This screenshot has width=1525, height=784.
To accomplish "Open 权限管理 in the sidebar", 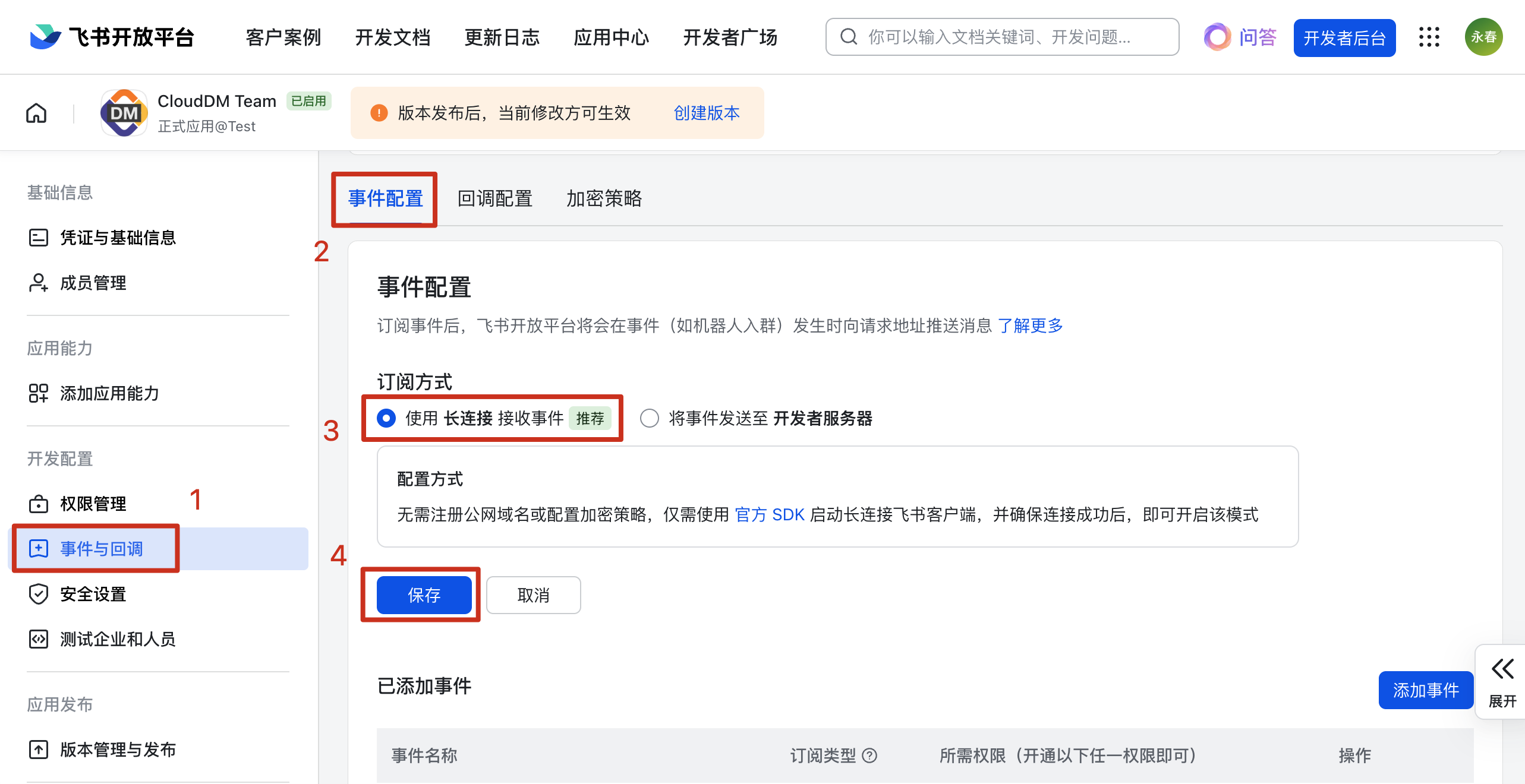I will (92, 504).
